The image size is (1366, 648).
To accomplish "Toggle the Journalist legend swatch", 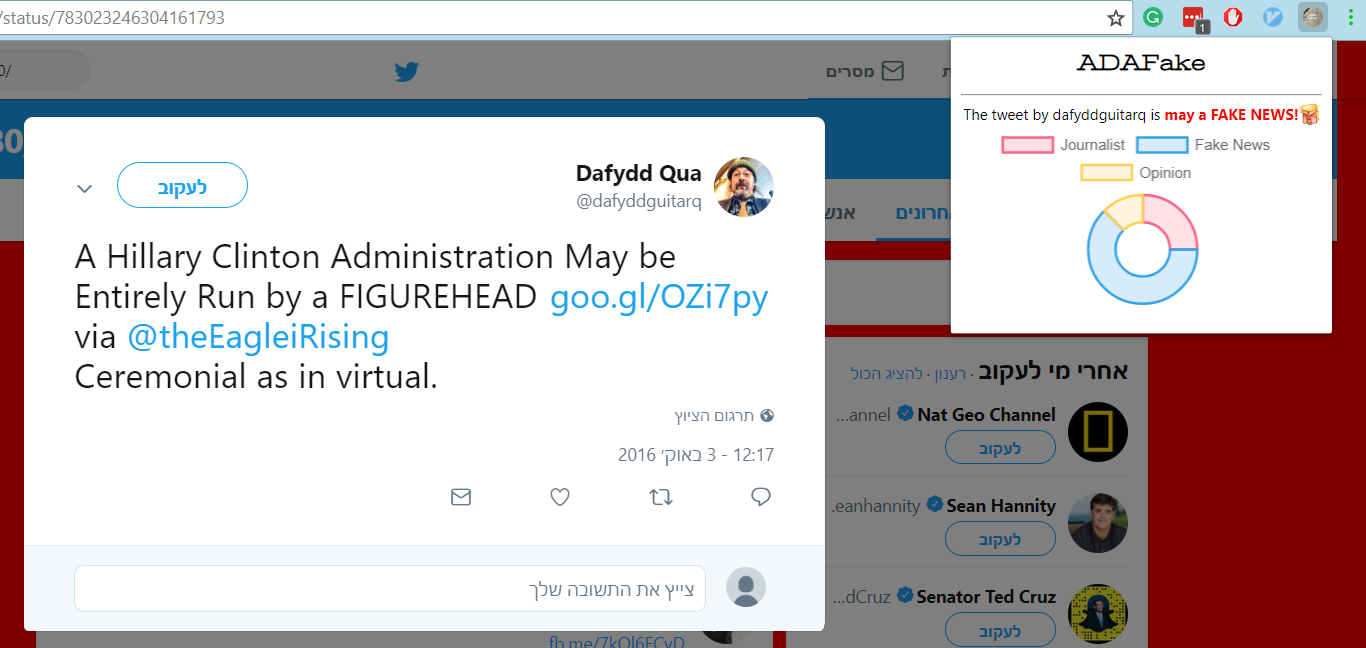I will click(x=1027, y=145).
